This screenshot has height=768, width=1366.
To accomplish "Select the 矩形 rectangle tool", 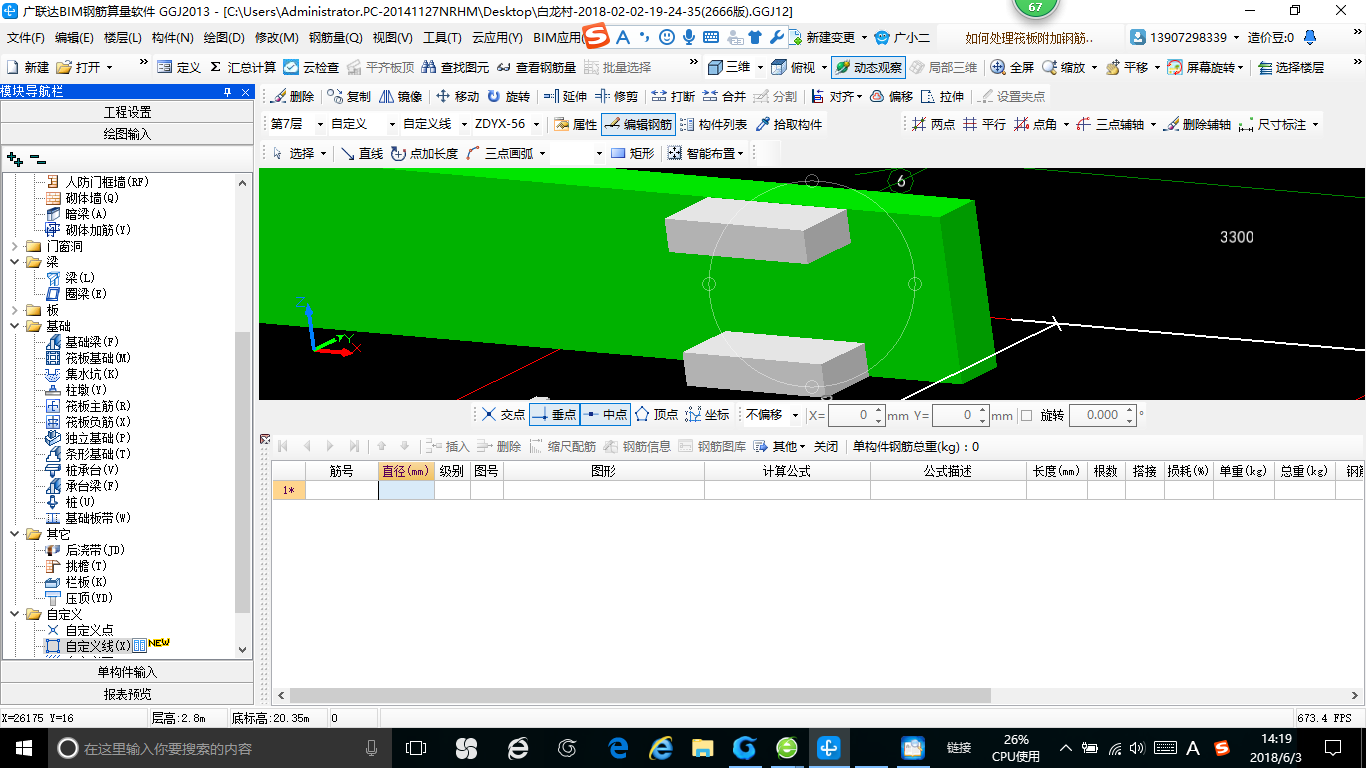I will point(632,153).
